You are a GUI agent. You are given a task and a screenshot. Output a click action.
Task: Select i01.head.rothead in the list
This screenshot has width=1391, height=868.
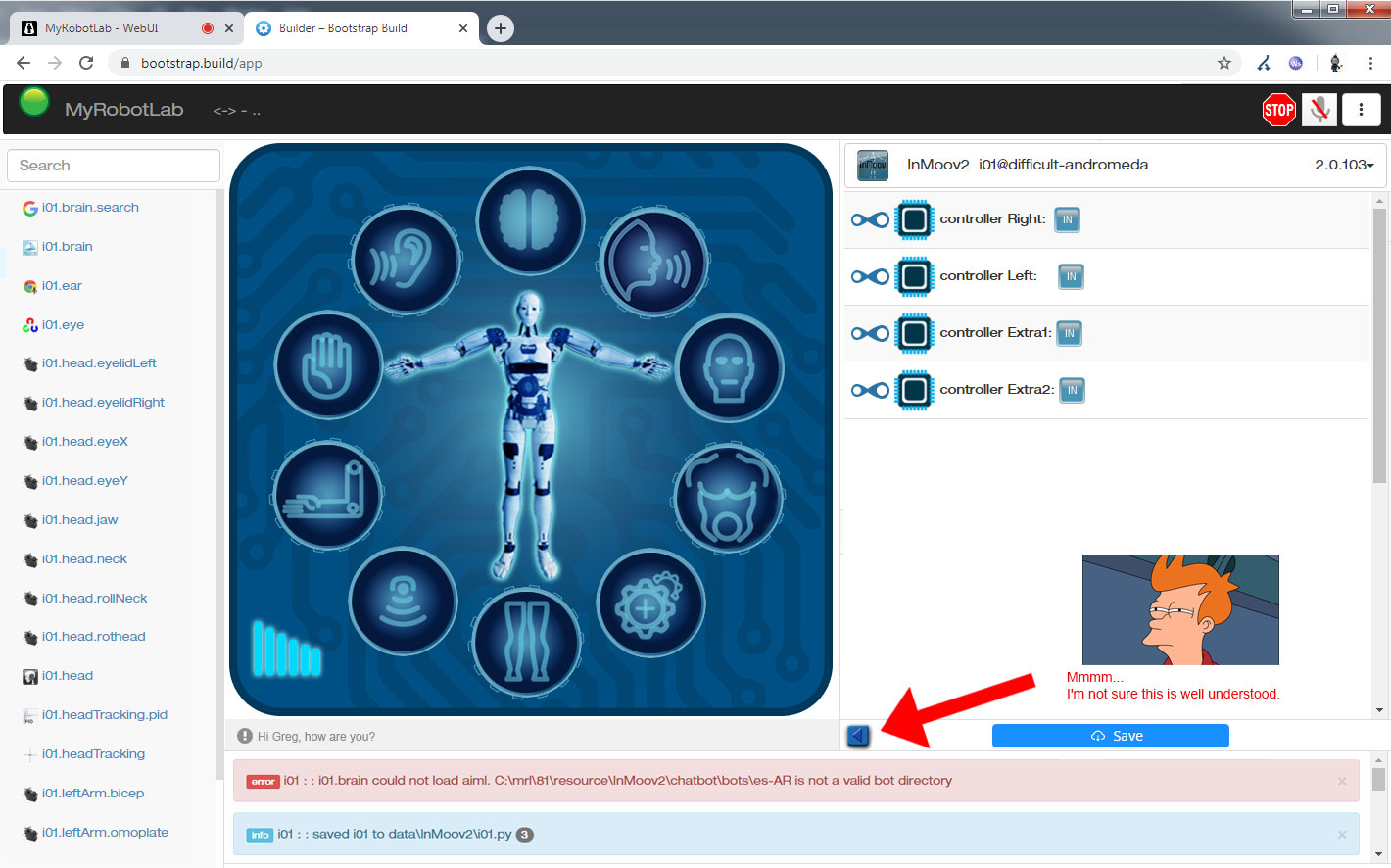[94, 637]
